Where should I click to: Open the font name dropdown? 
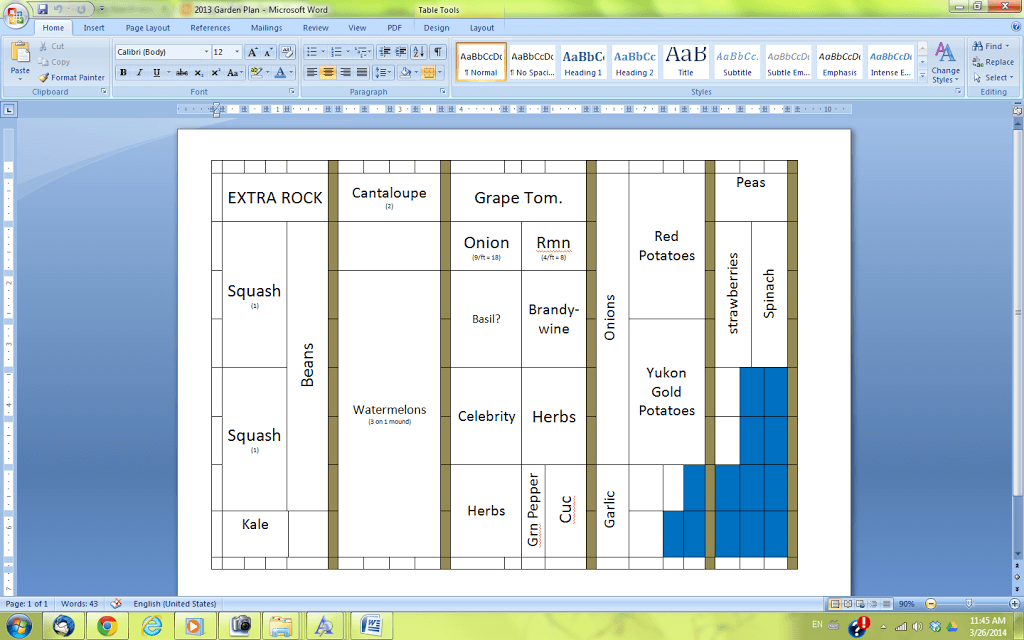click(206, 52)
